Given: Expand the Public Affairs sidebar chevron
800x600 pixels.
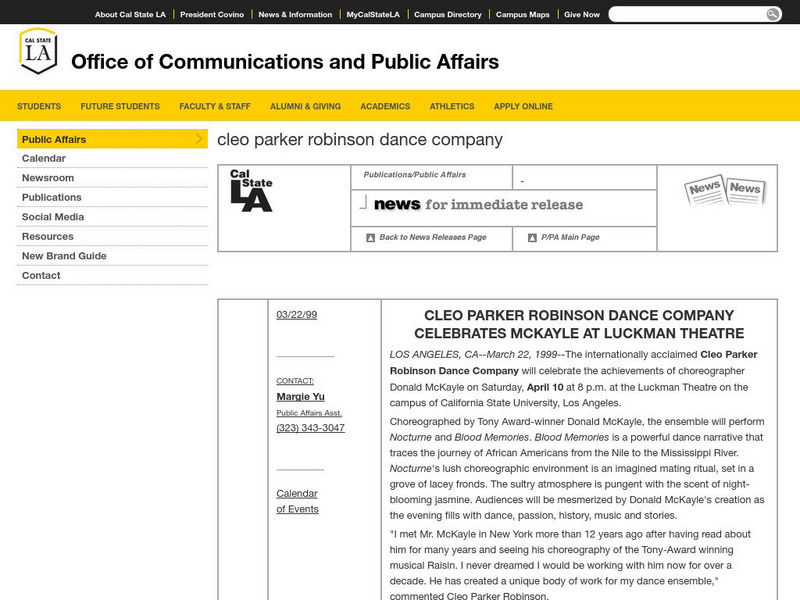Looking at the screenshot, I should click(199, 139).
